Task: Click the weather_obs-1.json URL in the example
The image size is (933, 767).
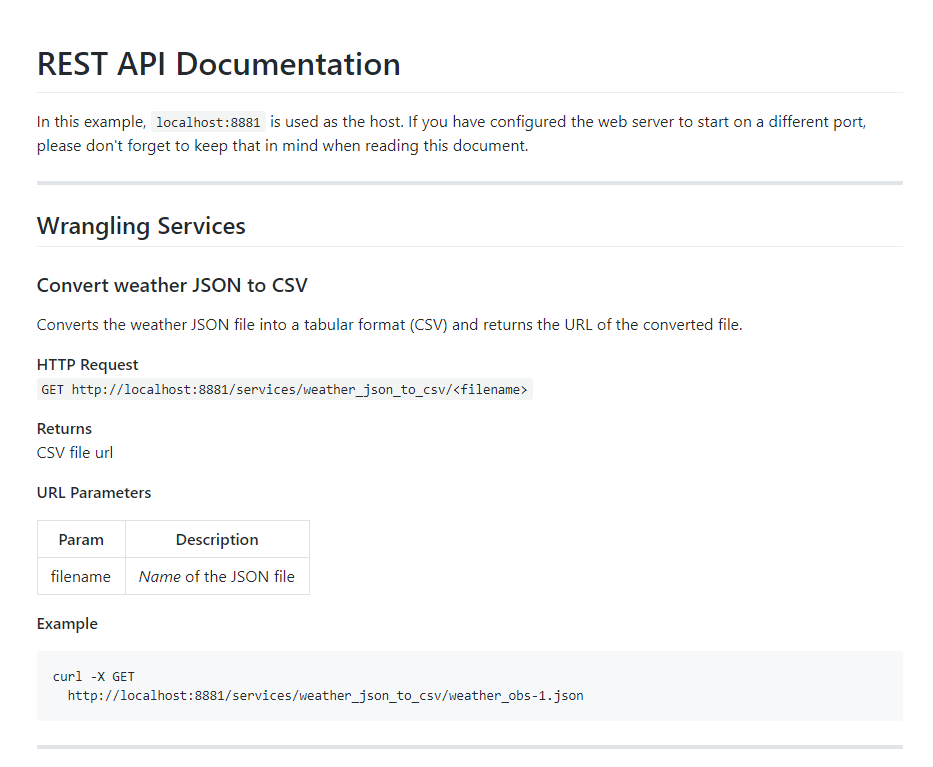Action: [x=325, y=696]
